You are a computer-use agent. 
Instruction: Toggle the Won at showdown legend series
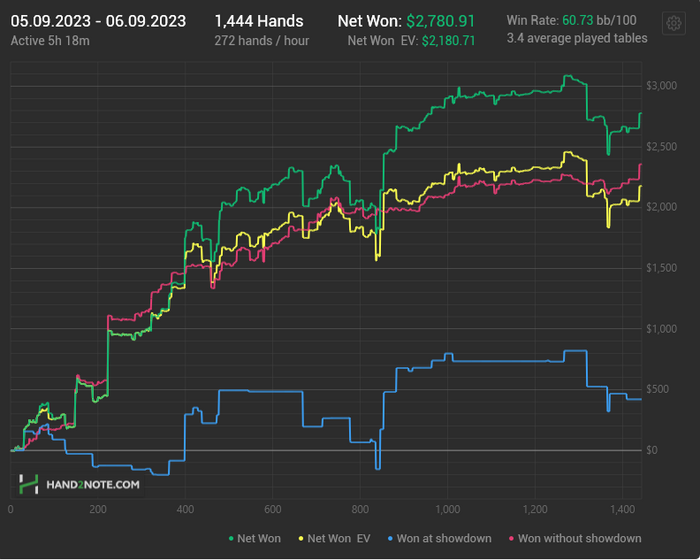coord(440,539)
